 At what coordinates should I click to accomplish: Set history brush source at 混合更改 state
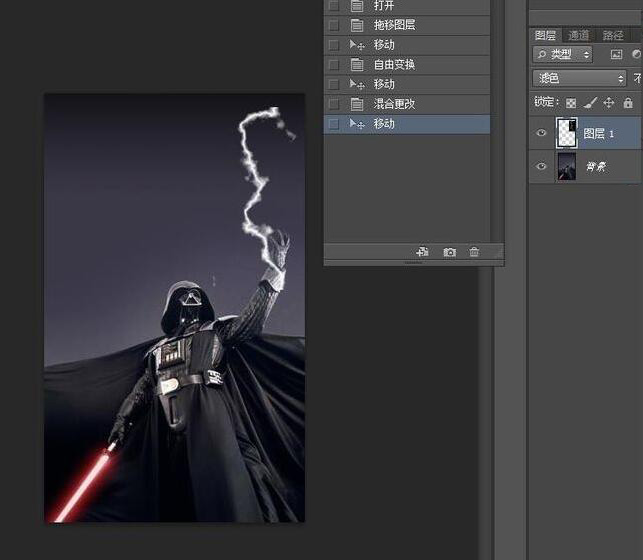click(x=334, y=104)
